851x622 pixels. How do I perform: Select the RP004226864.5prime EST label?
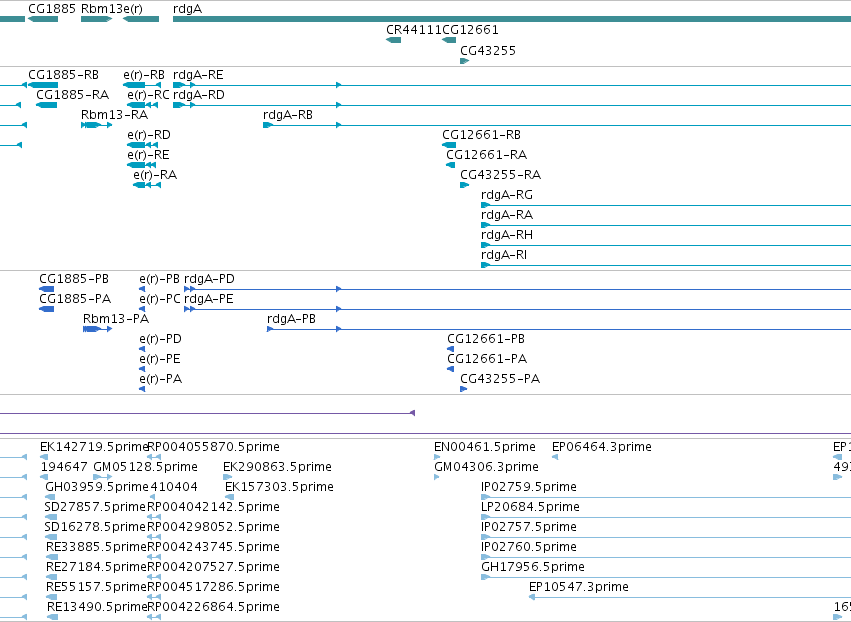[x=213, y=608]
